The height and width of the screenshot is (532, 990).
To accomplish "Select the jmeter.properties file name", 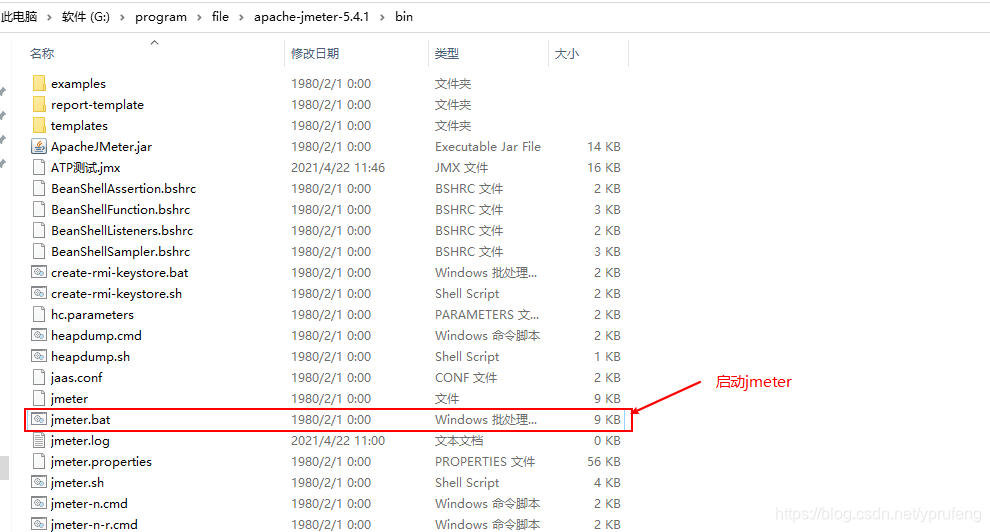I will click(101, 462).
